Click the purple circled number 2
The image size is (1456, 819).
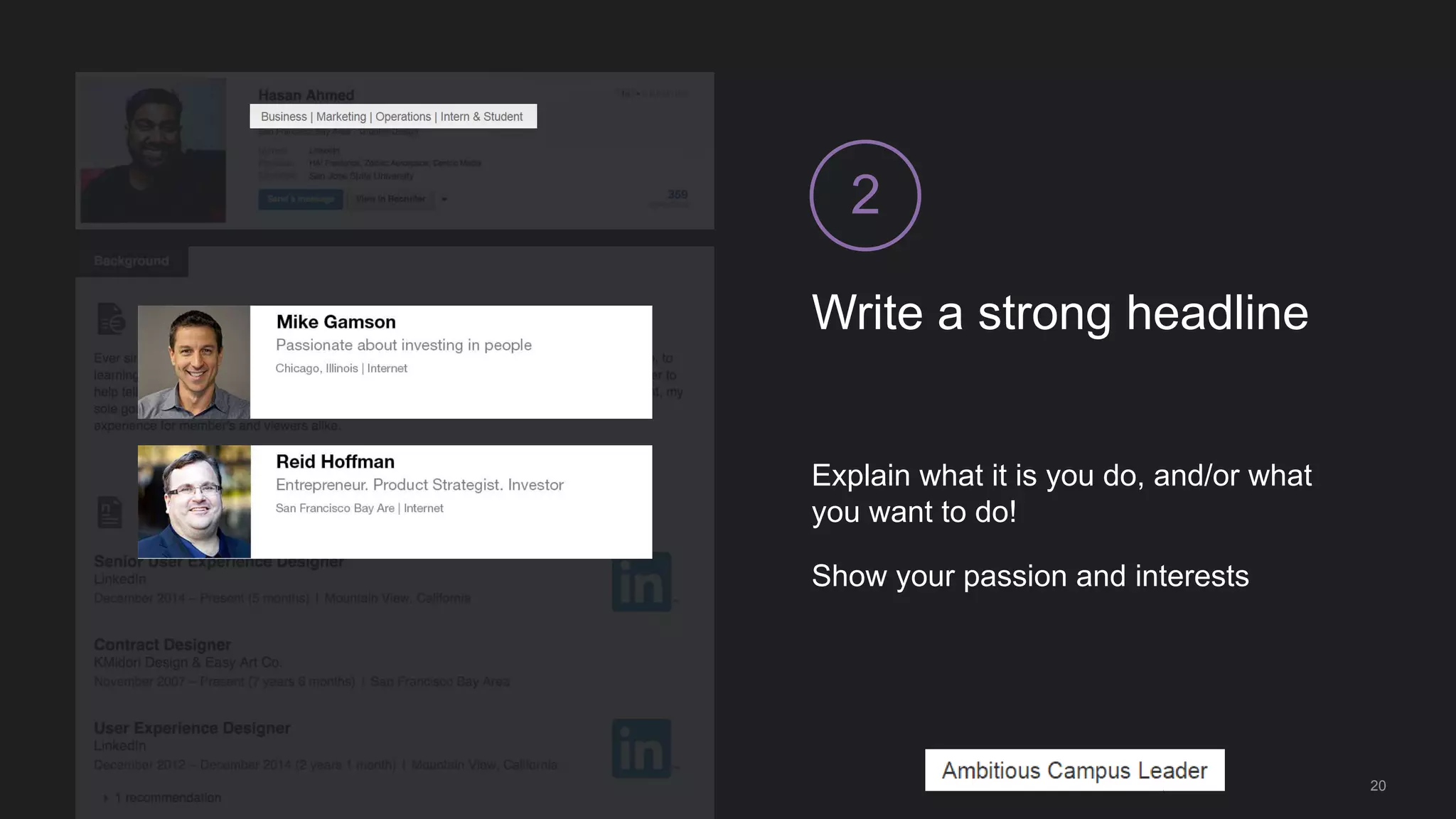(864, 196)
